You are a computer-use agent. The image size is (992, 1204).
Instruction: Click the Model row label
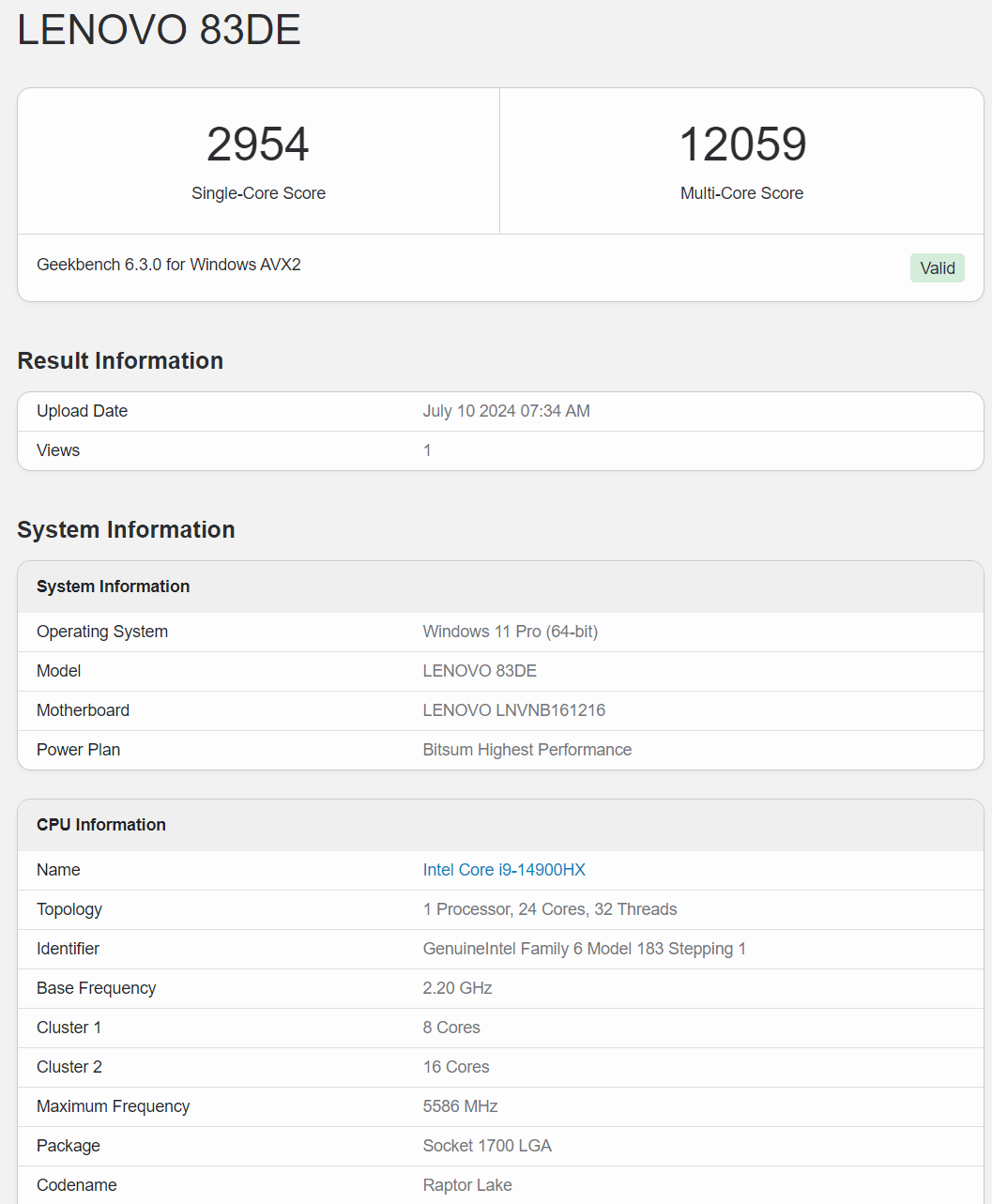pyautogui.click(x=59, y=671)
